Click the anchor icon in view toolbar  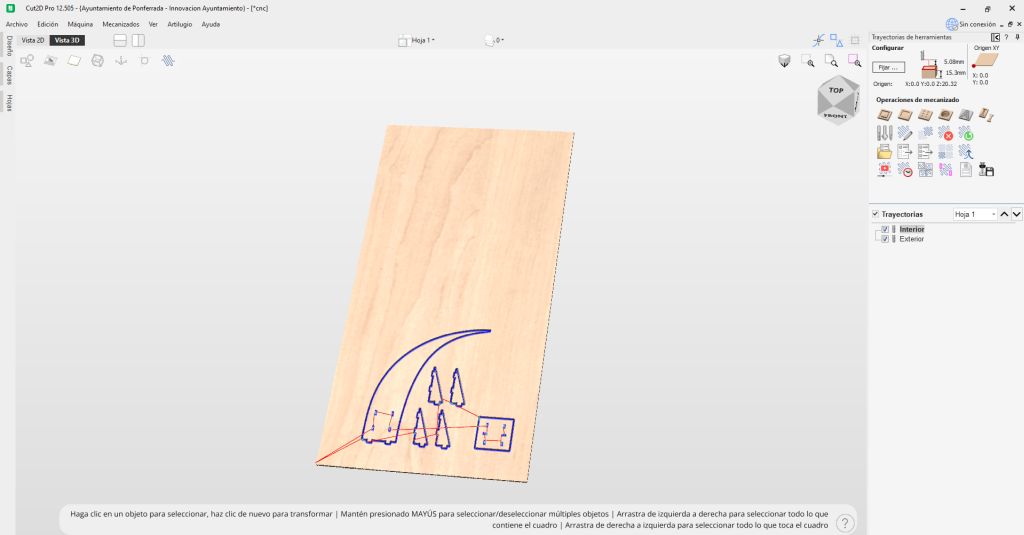click(121, 61)
